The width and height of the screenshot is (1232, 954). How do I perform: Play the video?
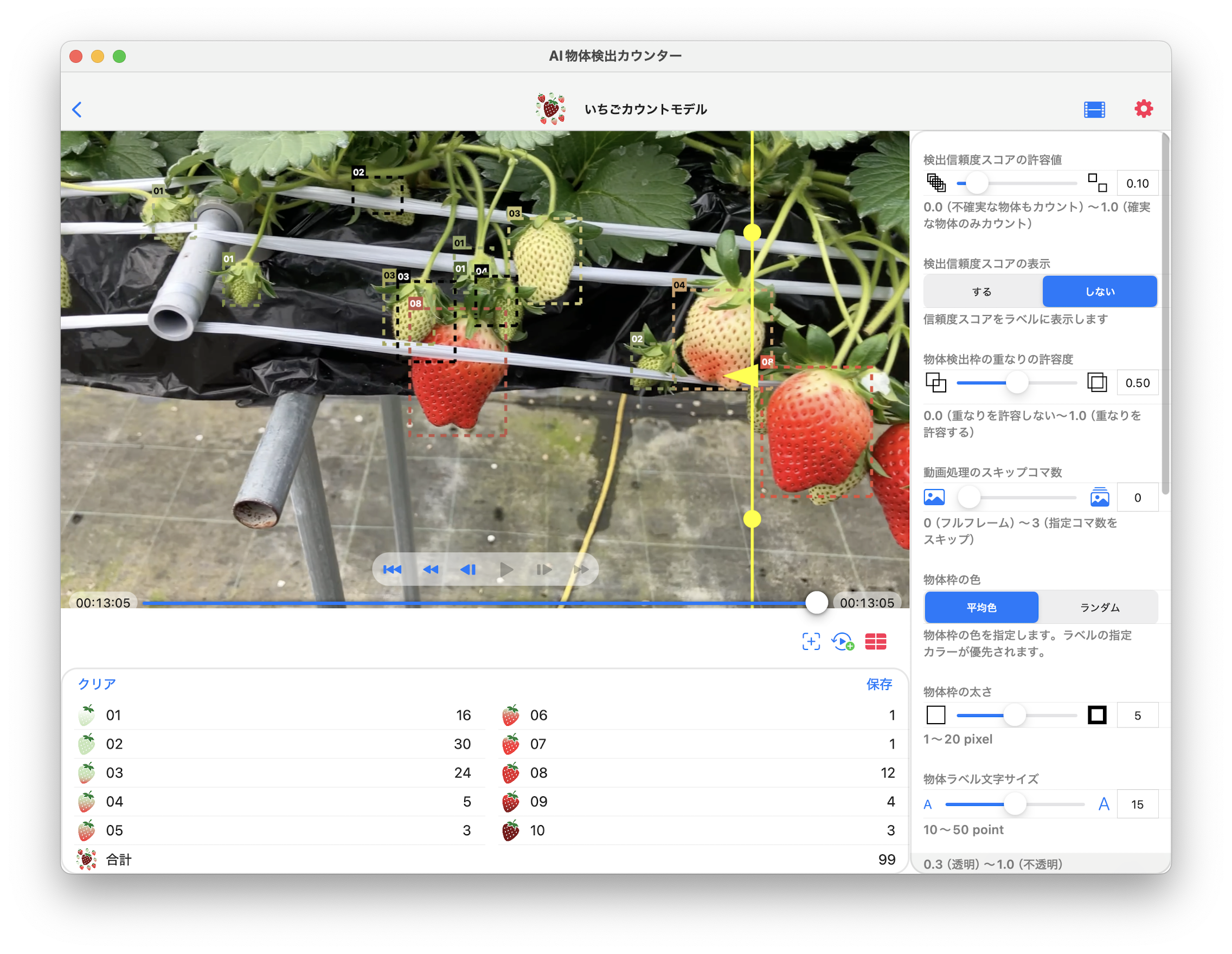[x=506, y=570]
